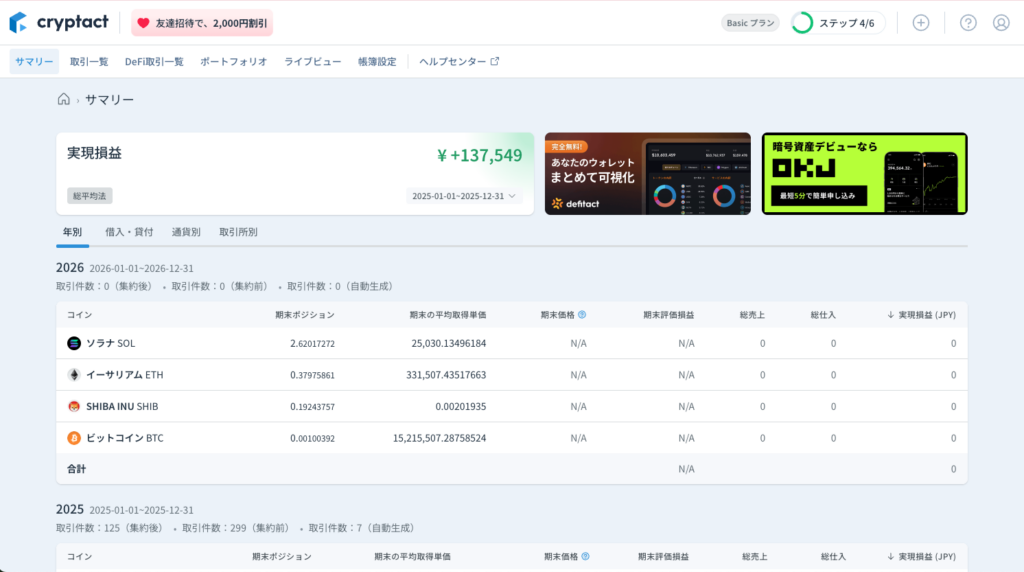Click the 友達招待で、2,000円割引 promo button
Screen dimensions: 1024x572
coord(202,23)
